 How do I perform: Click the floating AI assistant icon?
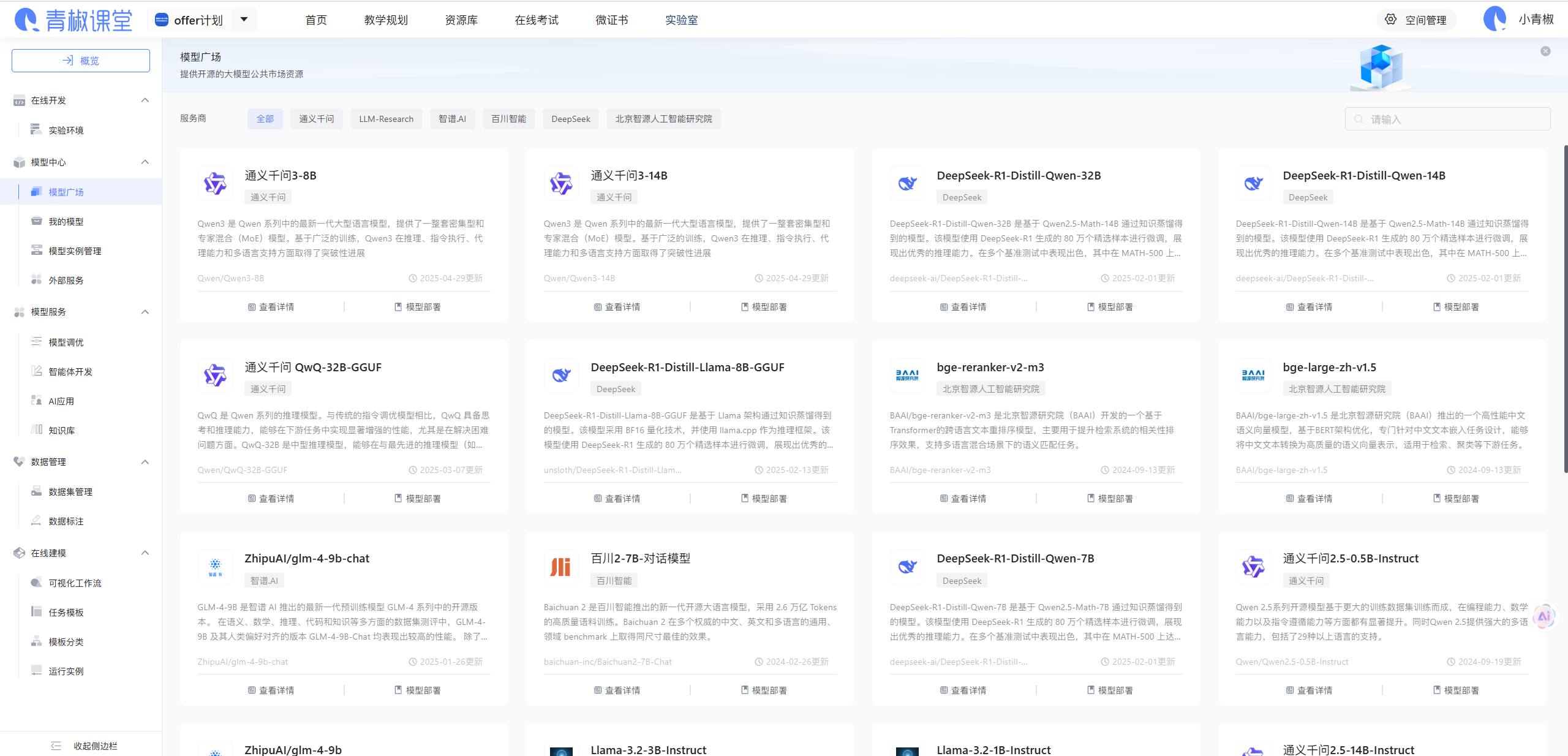click(x=1543, y=616)
